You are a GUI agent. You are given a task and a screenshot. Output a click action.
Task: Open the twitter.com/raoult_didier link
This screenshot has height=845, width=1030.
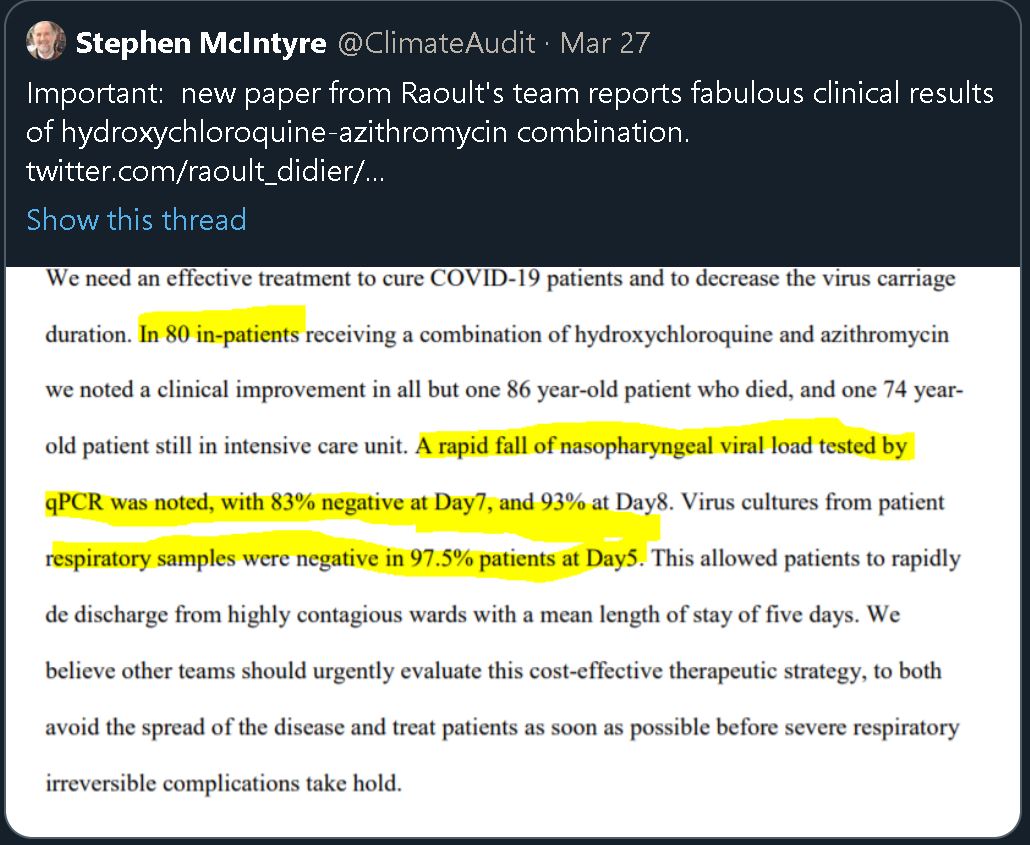tap(205, 171)
